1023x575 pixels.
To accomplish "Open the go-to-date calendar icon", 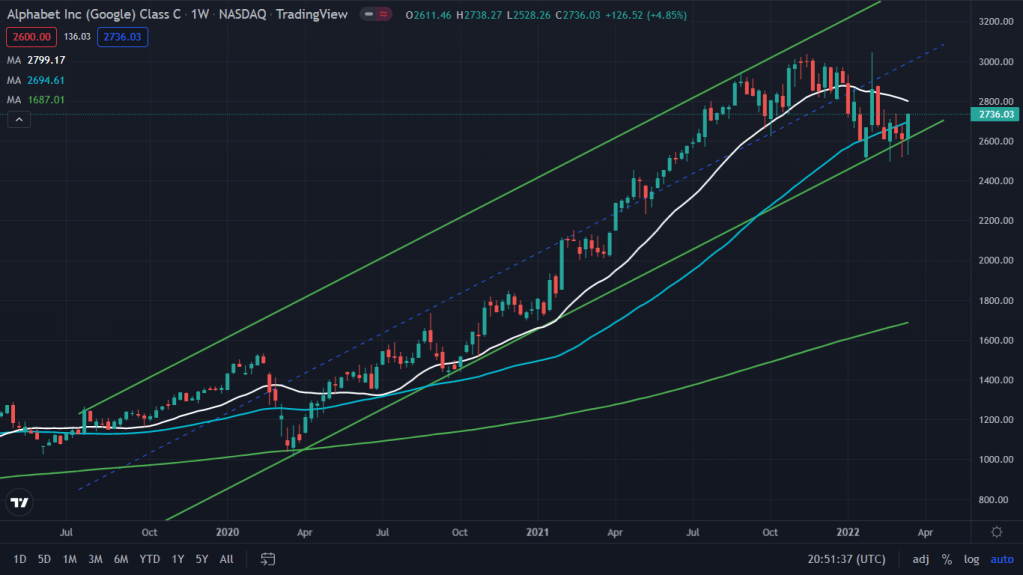I will [x=268, y=558].
